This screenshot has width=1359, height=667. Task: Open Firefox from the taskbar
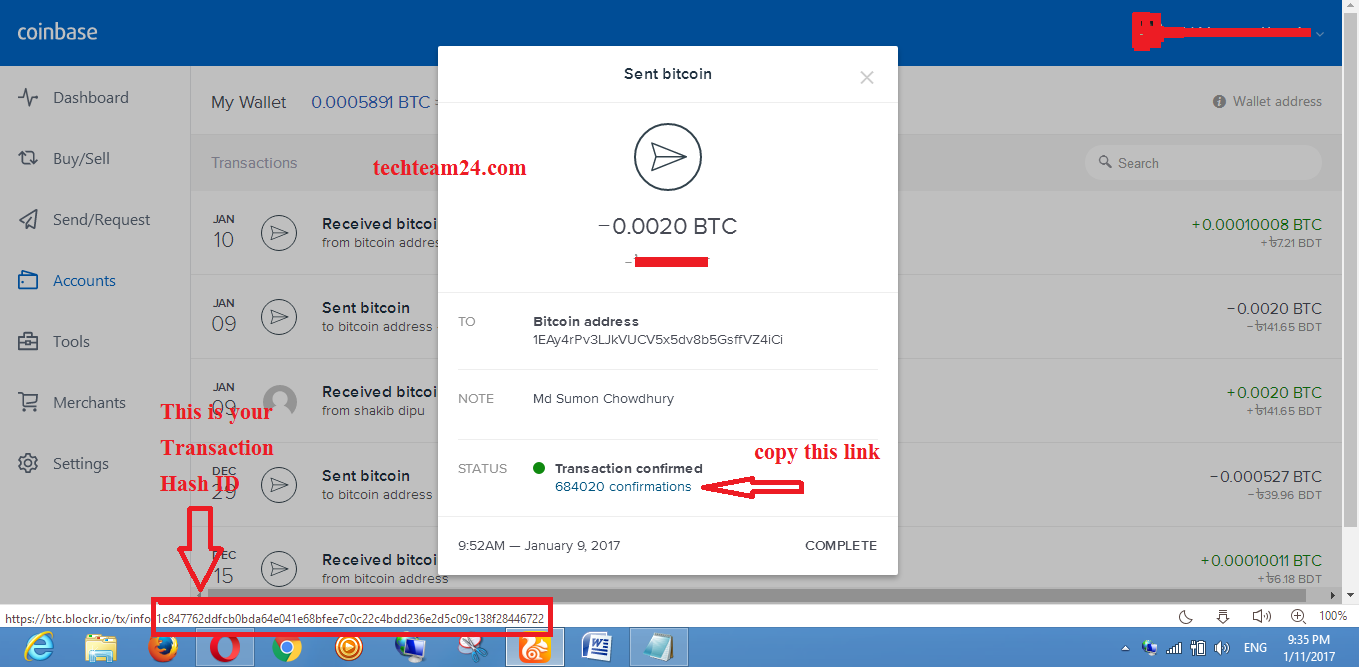tap(162, 648)
